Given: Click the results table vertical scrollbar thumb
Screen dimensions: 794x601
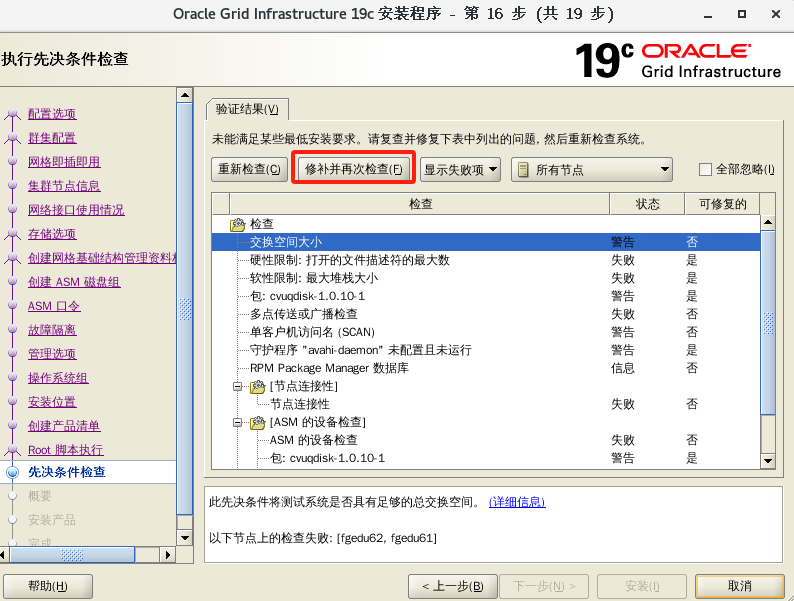Looking at the screenshot, I should point(768,323).
